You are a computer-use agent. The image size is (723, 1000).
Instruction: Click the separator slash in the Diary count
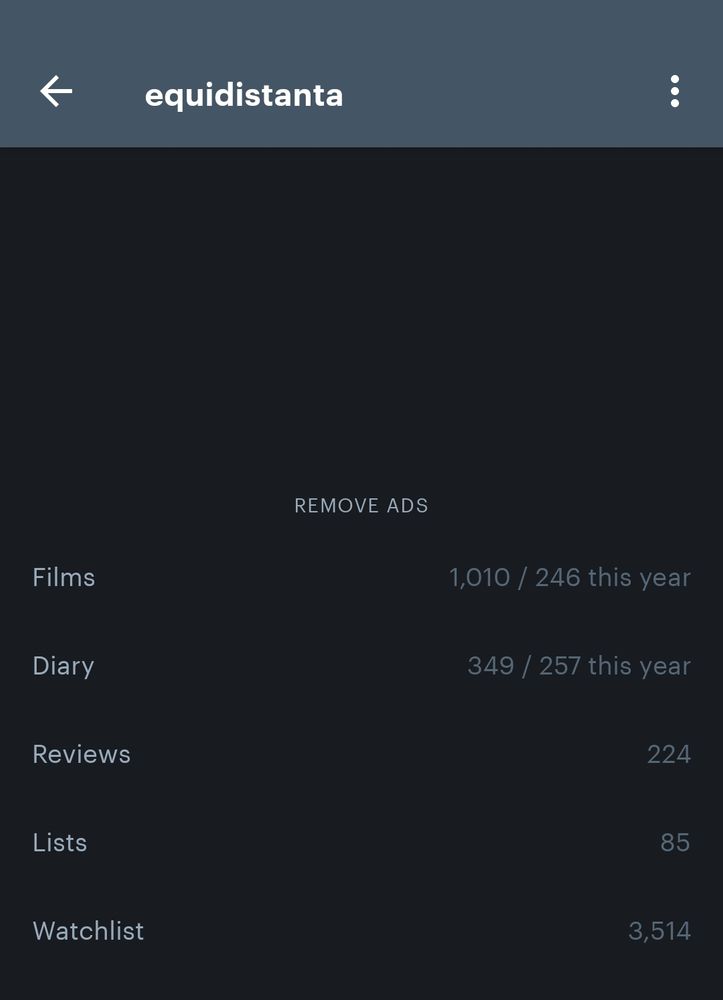(x=527, y=666)
